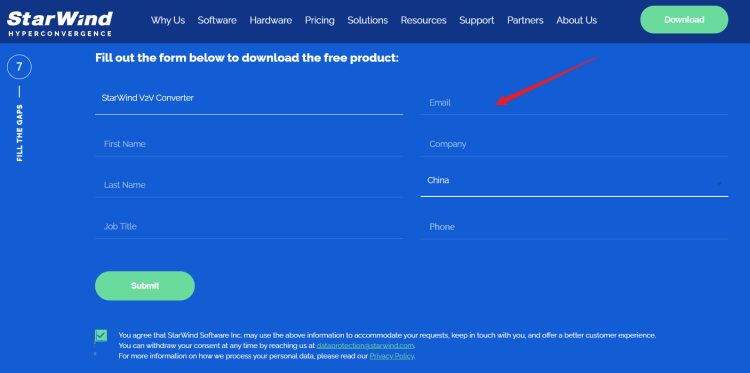Open the China country dropdown
The image size is (750, 373).
click(x=574, y=182)
